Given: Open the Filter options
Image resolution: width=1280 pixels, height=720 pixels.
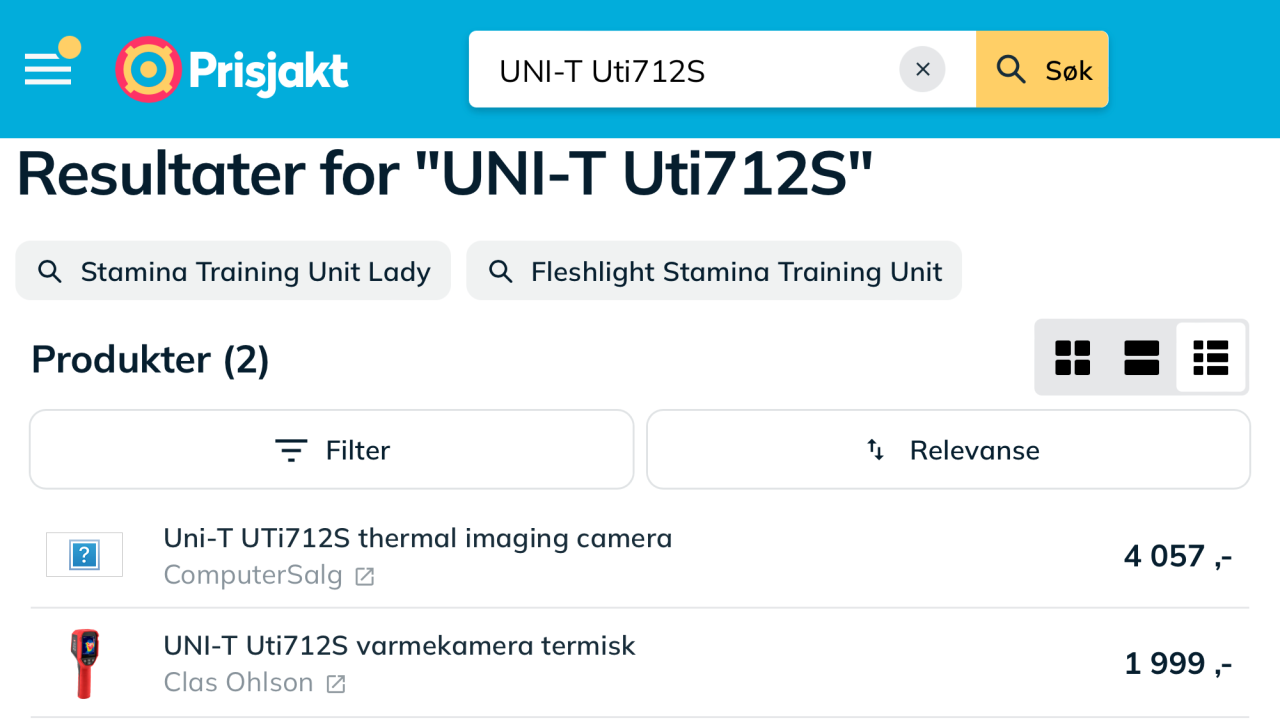Looking at the screenshot, I should coord(332,450).
